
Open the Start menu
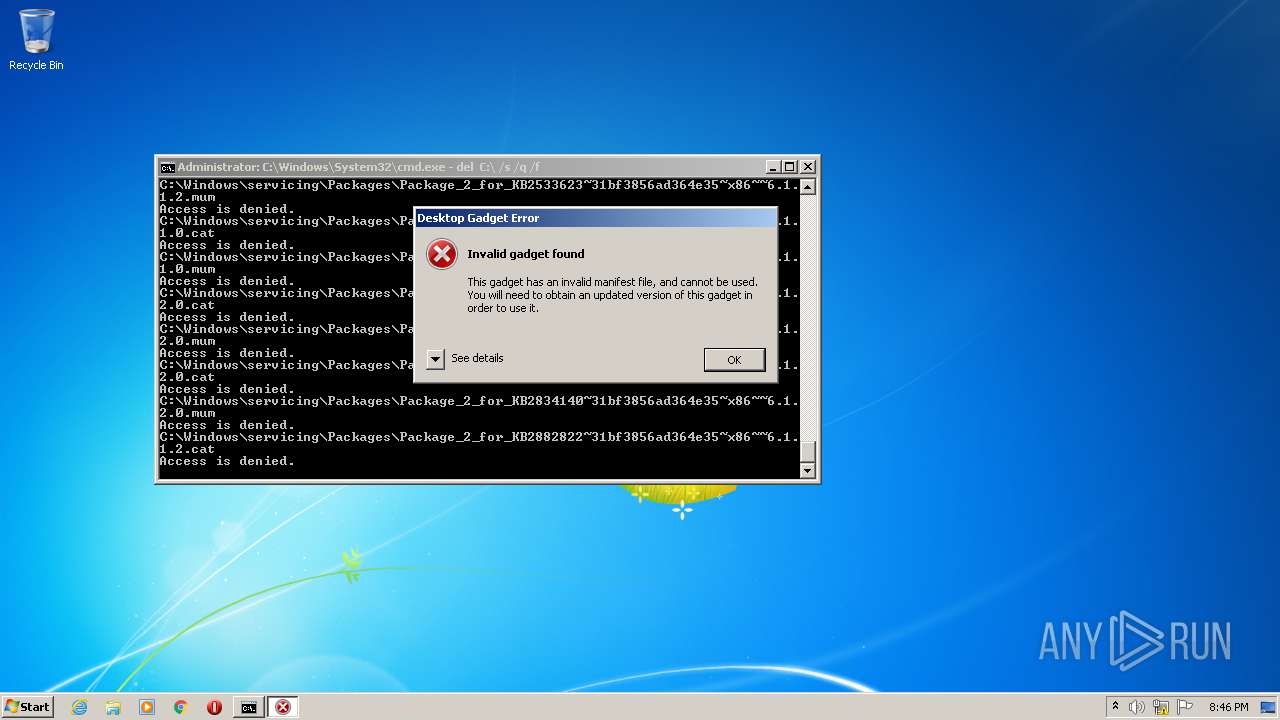point(27,707)
